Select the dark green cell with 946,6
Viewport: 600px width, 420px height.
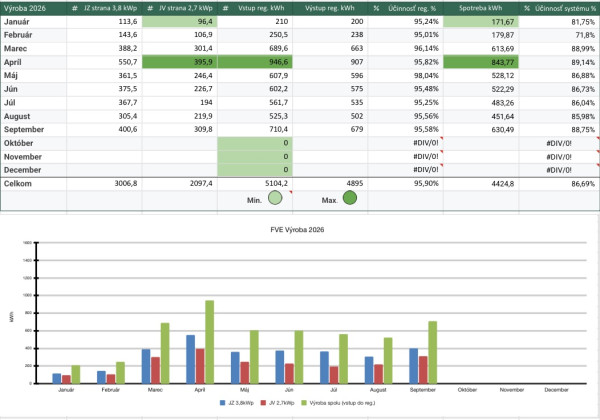255,62
